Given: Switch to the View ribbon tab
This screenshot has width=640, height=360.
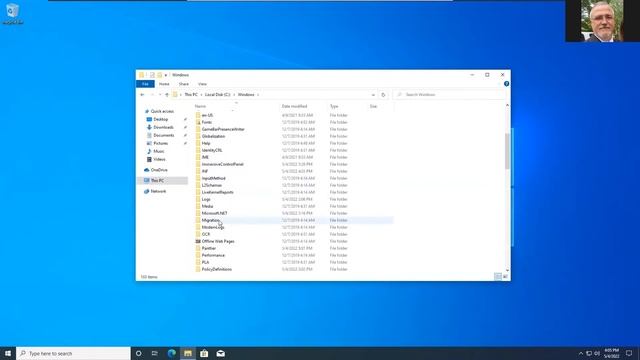Looking at the screenshot, I should coord(202,84).
